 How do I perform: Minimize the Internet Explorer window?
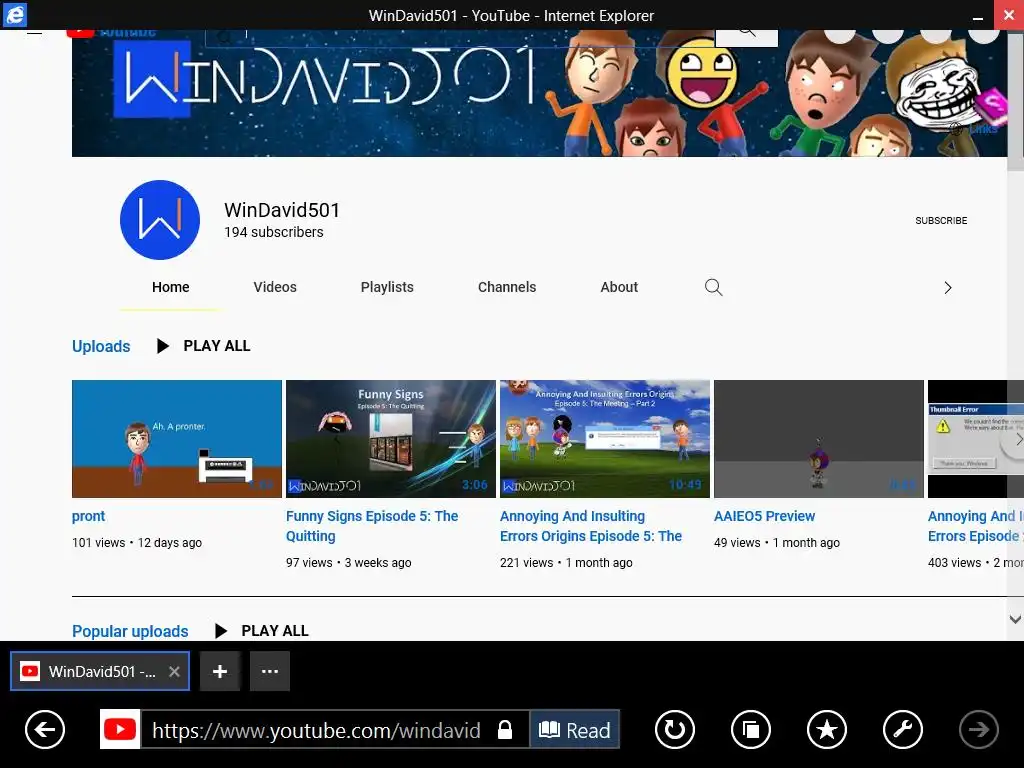pos(978,16)
